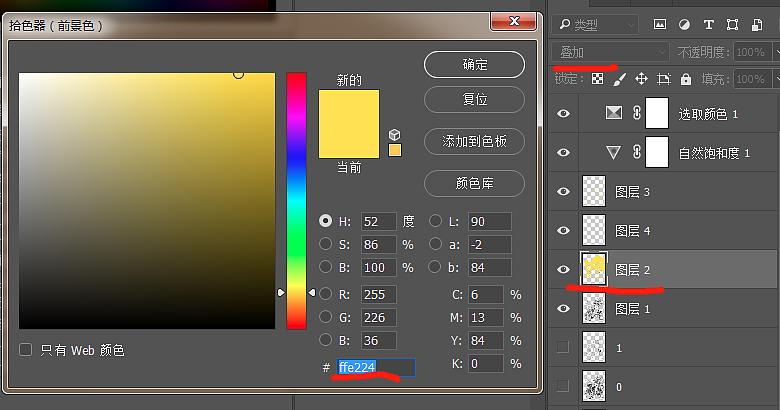Viewport: 780px width, 410px height.
Task: Select 图层 1 layer thumbnail
Action: coord(594,308)
